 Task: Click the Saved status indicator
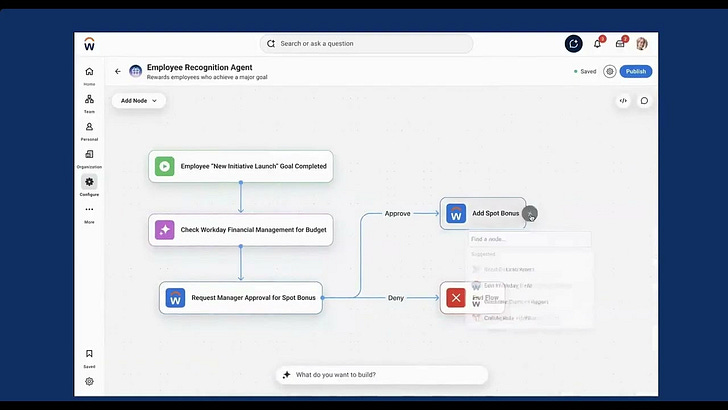point(585,72)
